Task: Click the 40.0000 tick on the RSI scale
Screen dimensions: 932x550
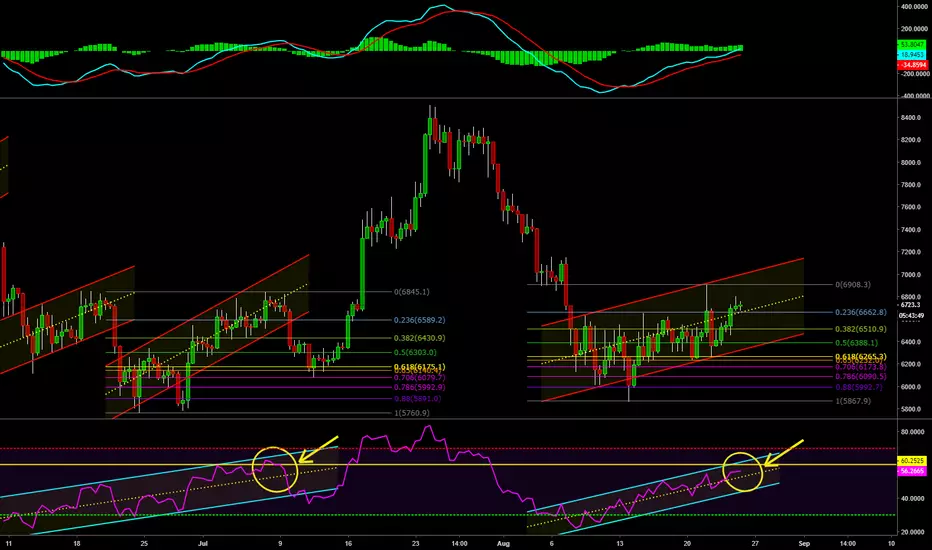Action: pos(913,499)
